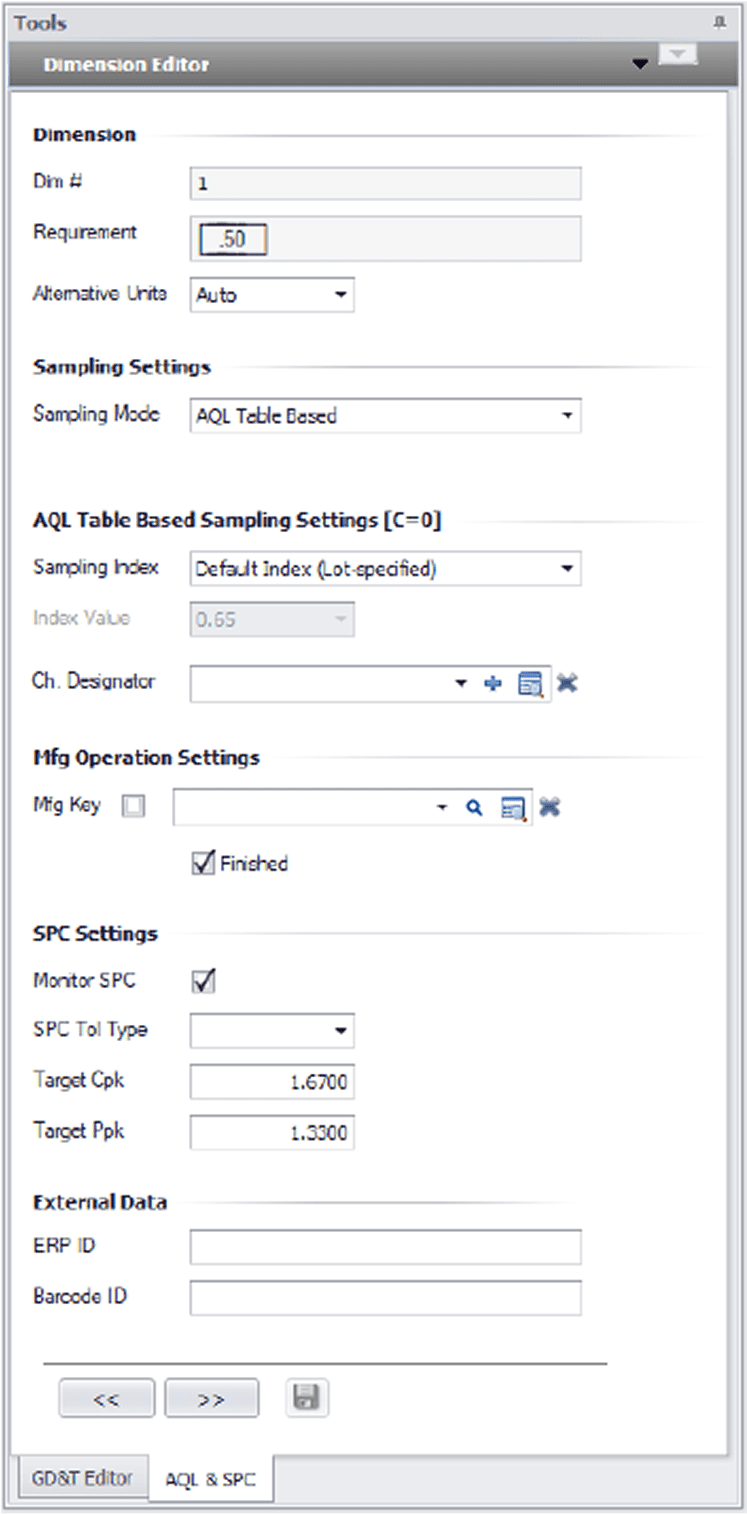Click the Mfg Operation Settings heading
The image size is (747, 1514).
click(x=146, y=758)
